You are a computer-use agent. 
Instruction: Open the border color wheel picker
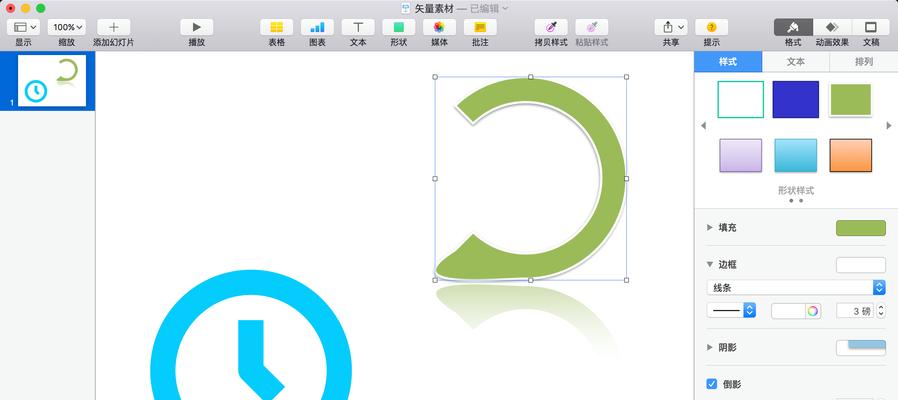click(812, 311)
